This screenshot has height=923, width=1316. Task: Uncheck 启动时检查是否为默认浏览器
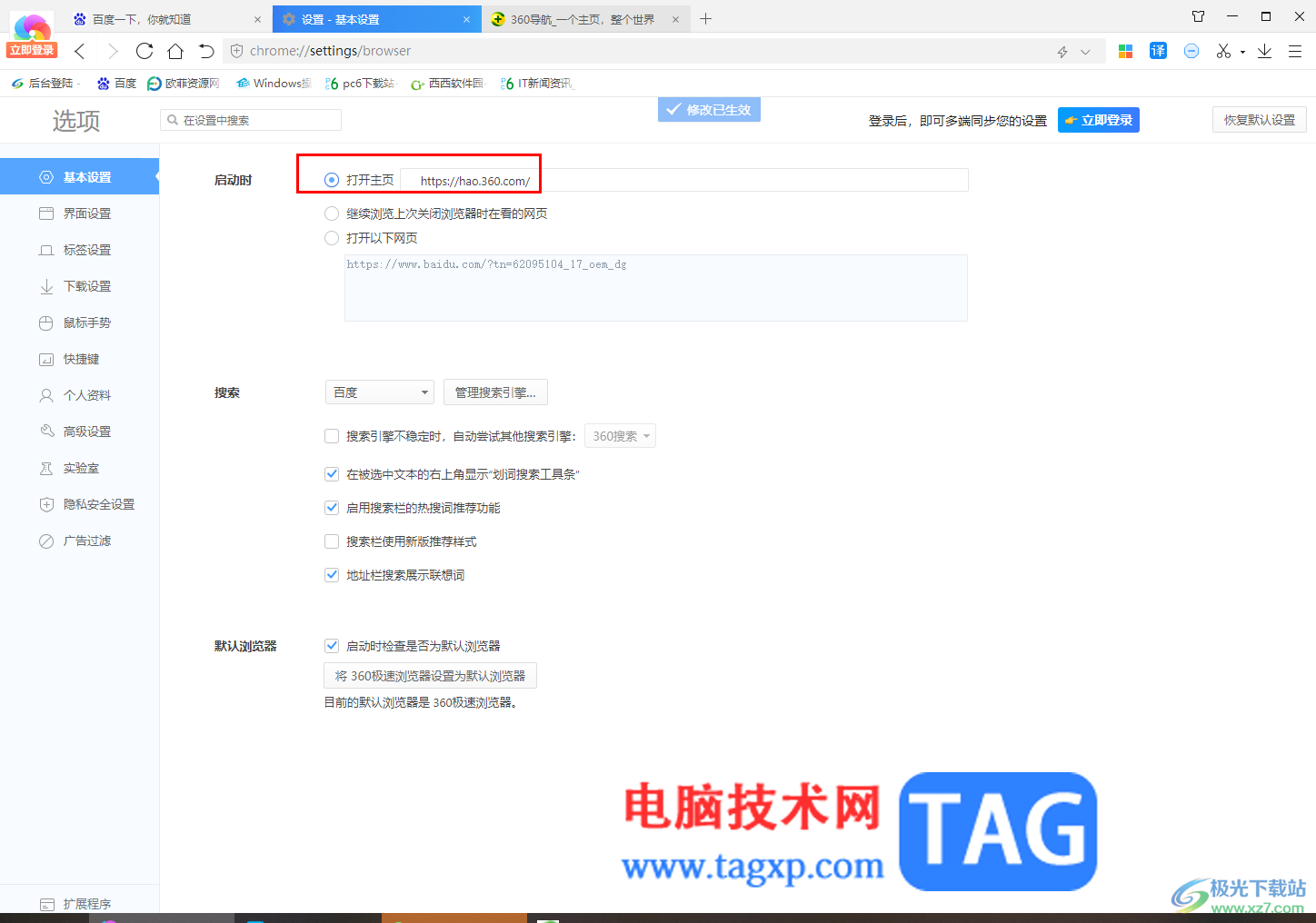click(x=332, y=646)
